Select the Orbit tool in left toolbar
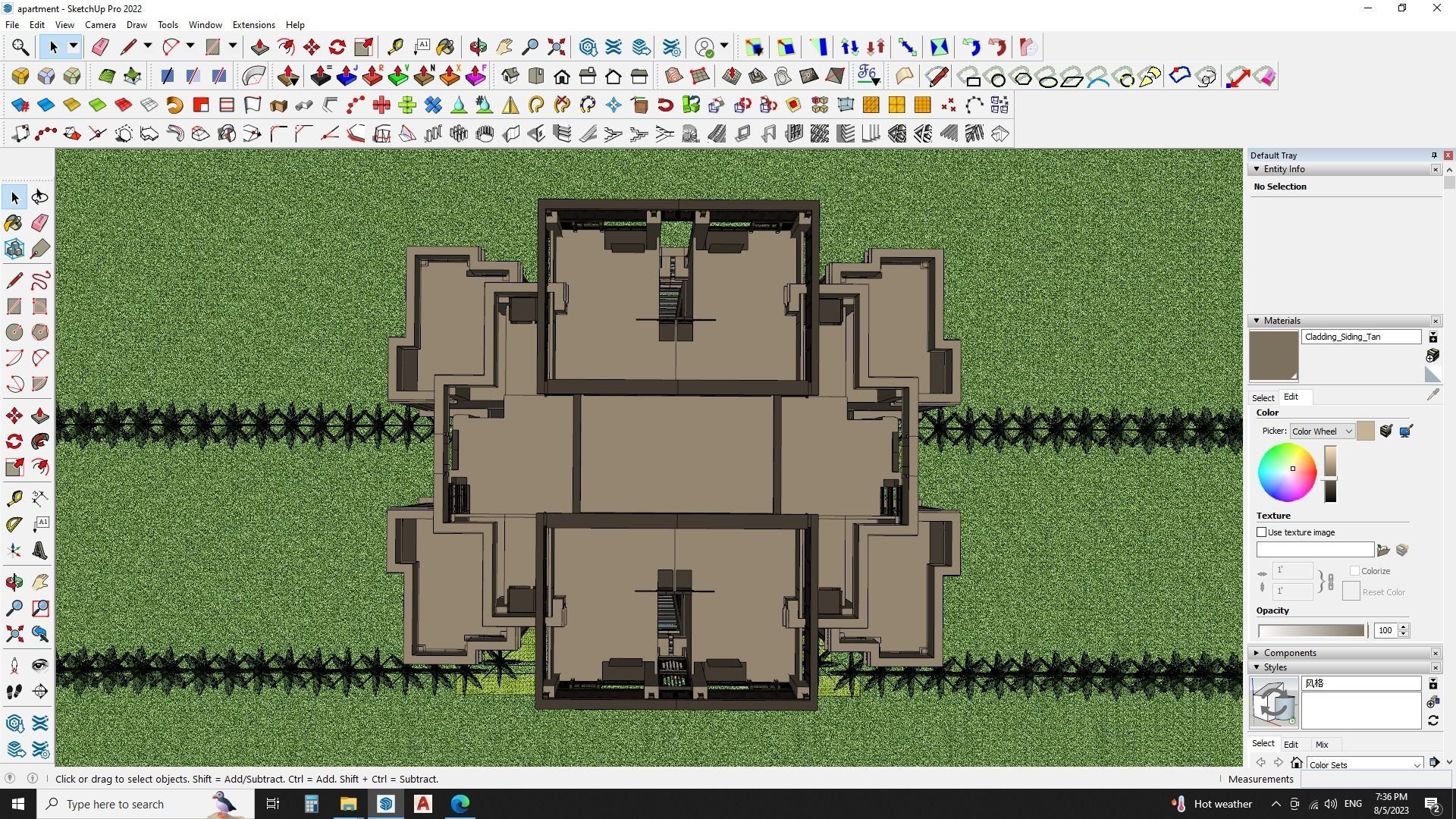This screenshot has width=1456, height=819. pos(14,582)
